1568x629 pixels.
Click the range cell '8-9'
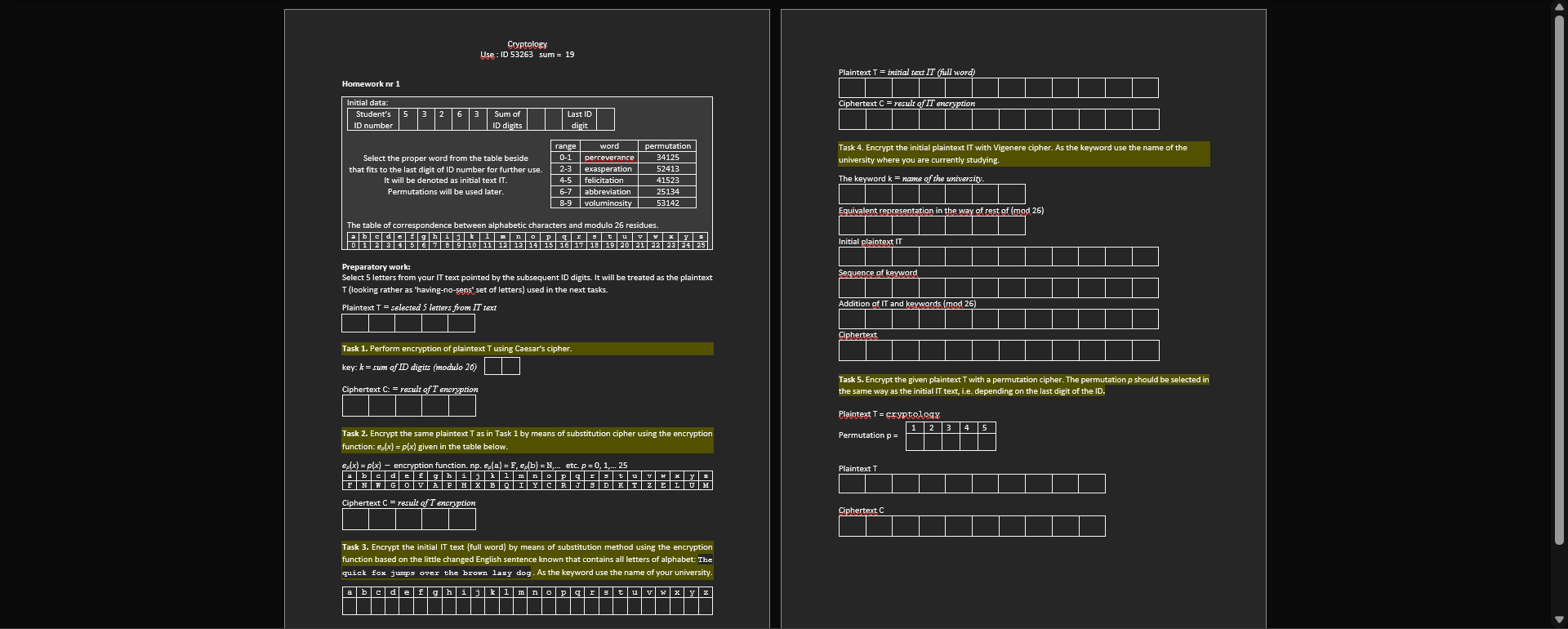pos(566,203)
